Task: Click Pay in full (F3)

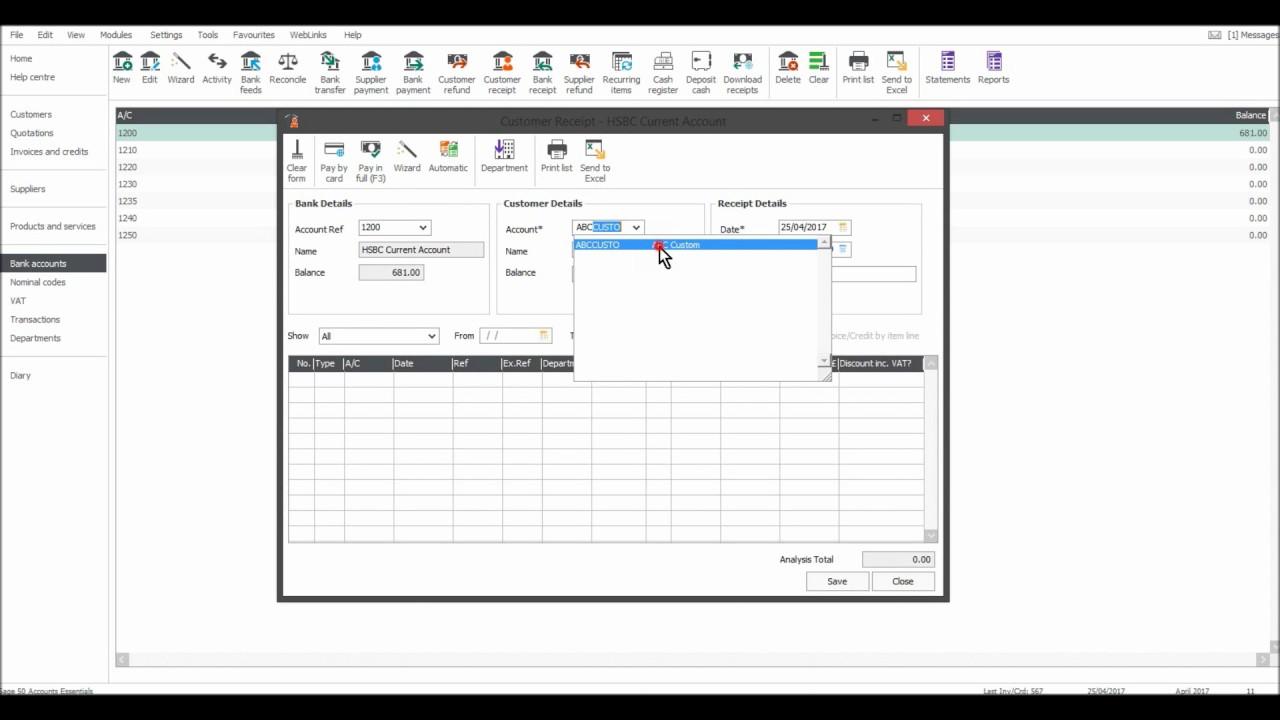Action: click(x=371, y=161)
